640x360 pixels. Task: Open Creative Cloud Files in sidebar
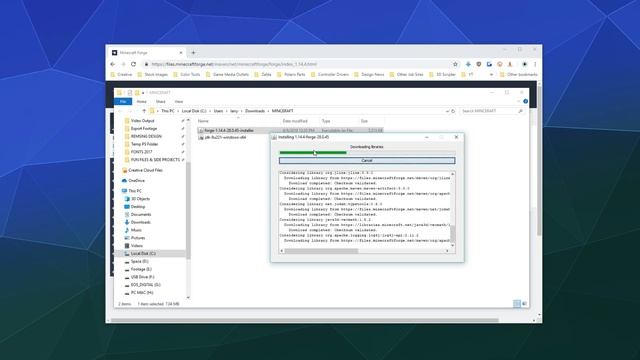click(145, 170)
